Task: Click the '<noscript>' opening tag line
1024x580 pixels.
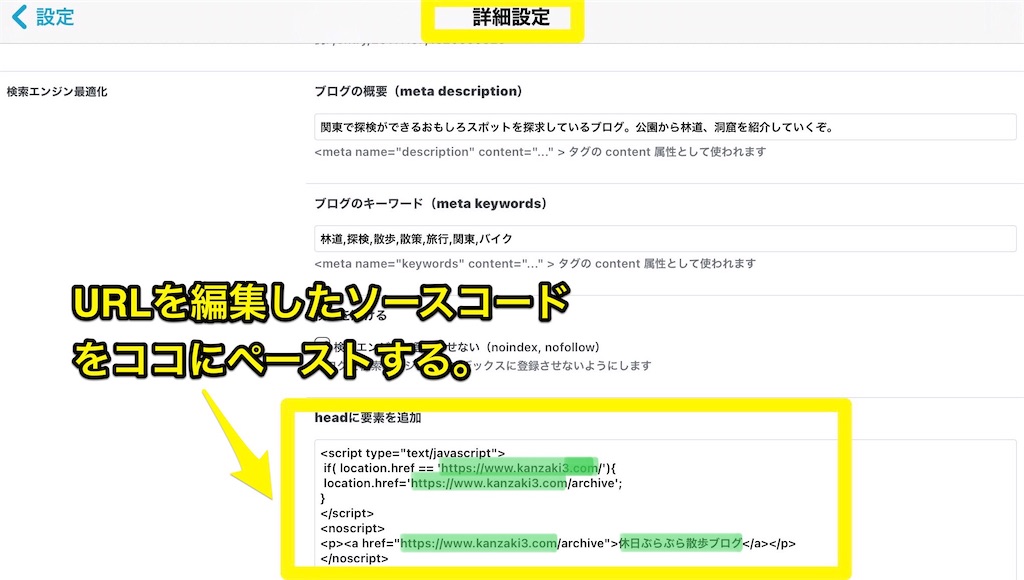Action: tap(353, 528)
